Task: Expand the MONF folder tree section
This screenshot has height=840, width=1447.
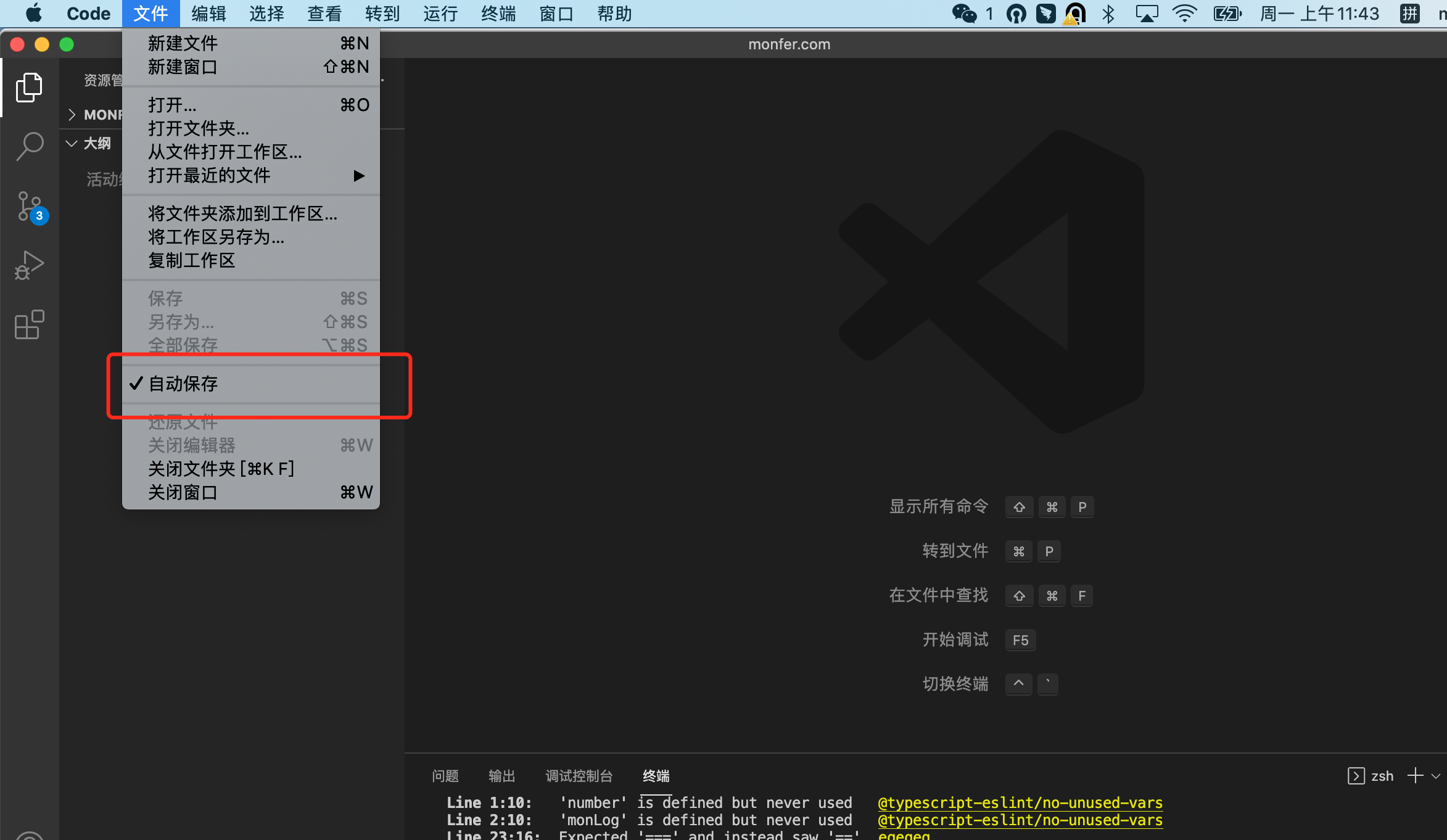Action: point(72,115)
